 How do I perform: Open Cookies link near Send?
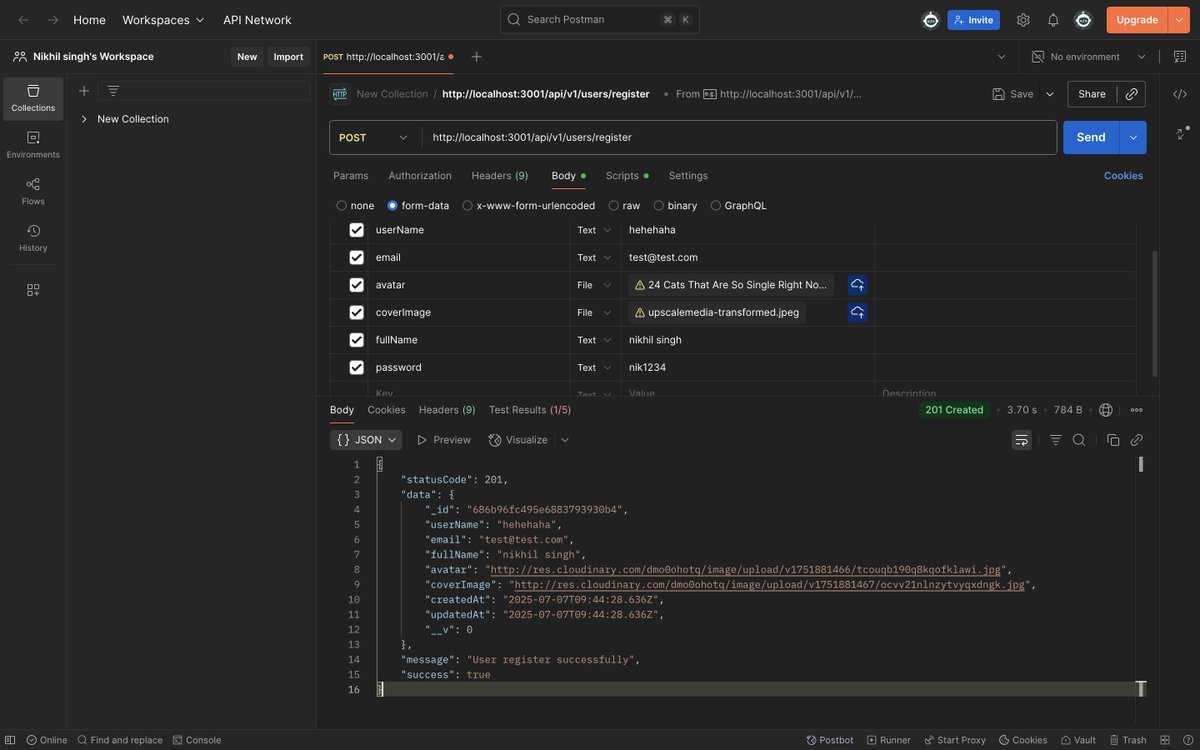pos(1123,176)
